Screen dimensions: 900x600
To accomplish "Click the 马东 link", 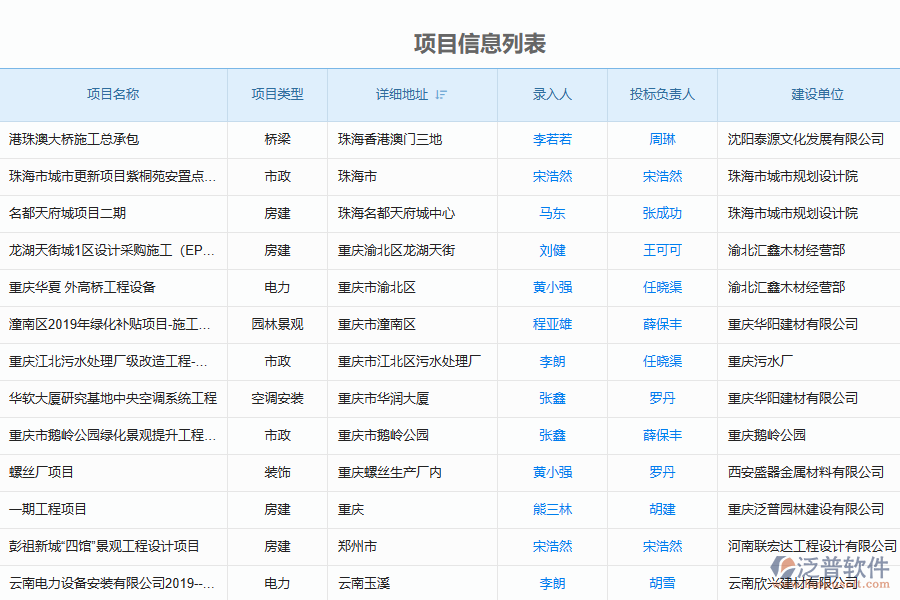I will pos(552,214).
